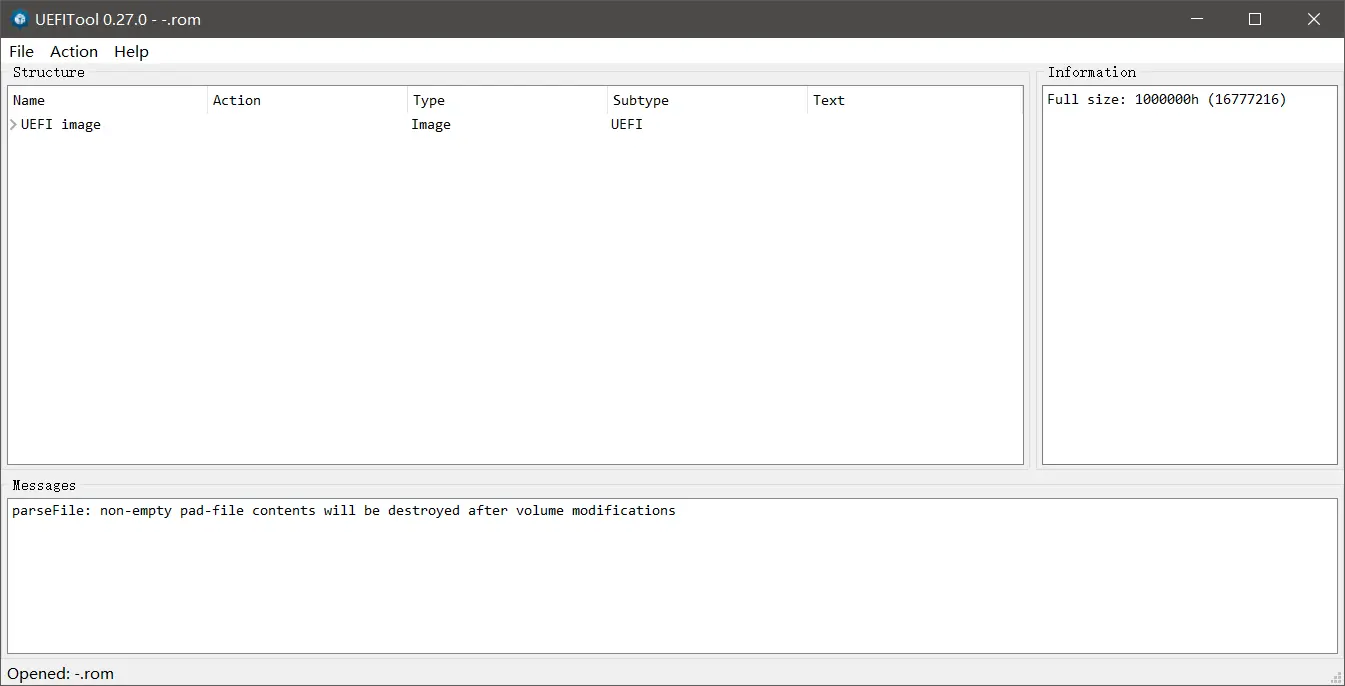Click the 'Opened: -.rom' status bar text
The width and height of the screenshot is (1345, 686).
(x=61, y=674)
